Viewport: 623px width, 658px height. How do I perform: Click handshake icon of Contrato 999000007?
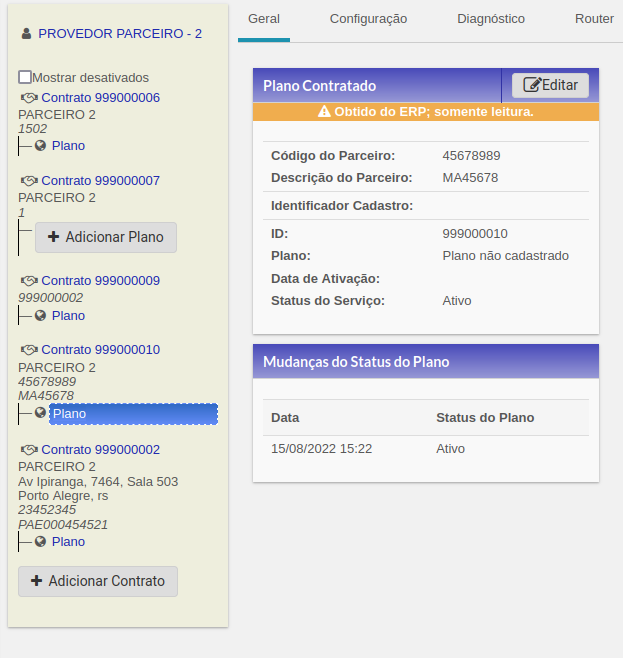click(29, 181)
